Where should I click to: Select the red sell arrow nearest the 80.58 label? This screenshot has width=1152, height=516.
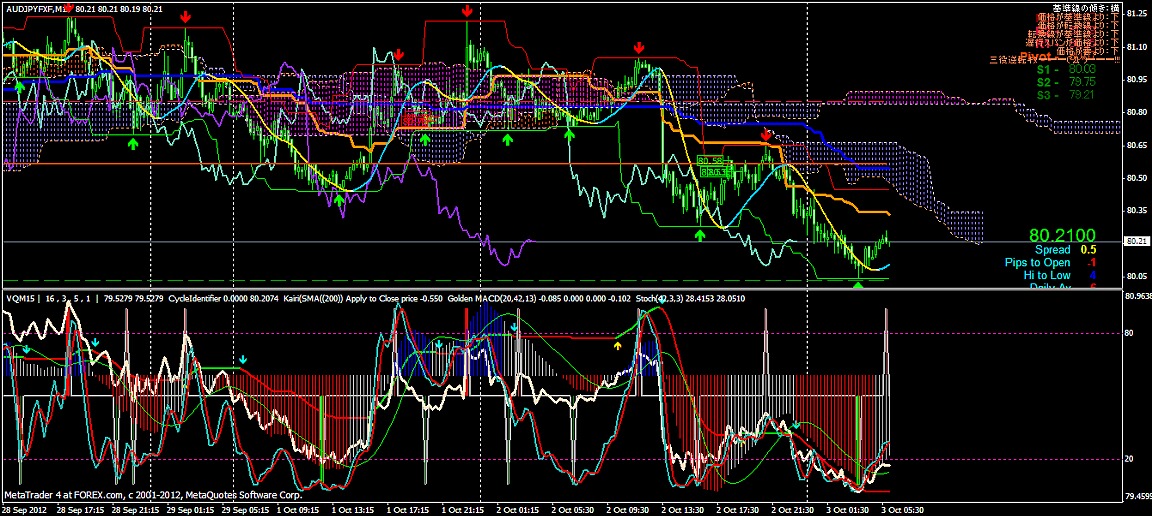(x=765, y=134)
